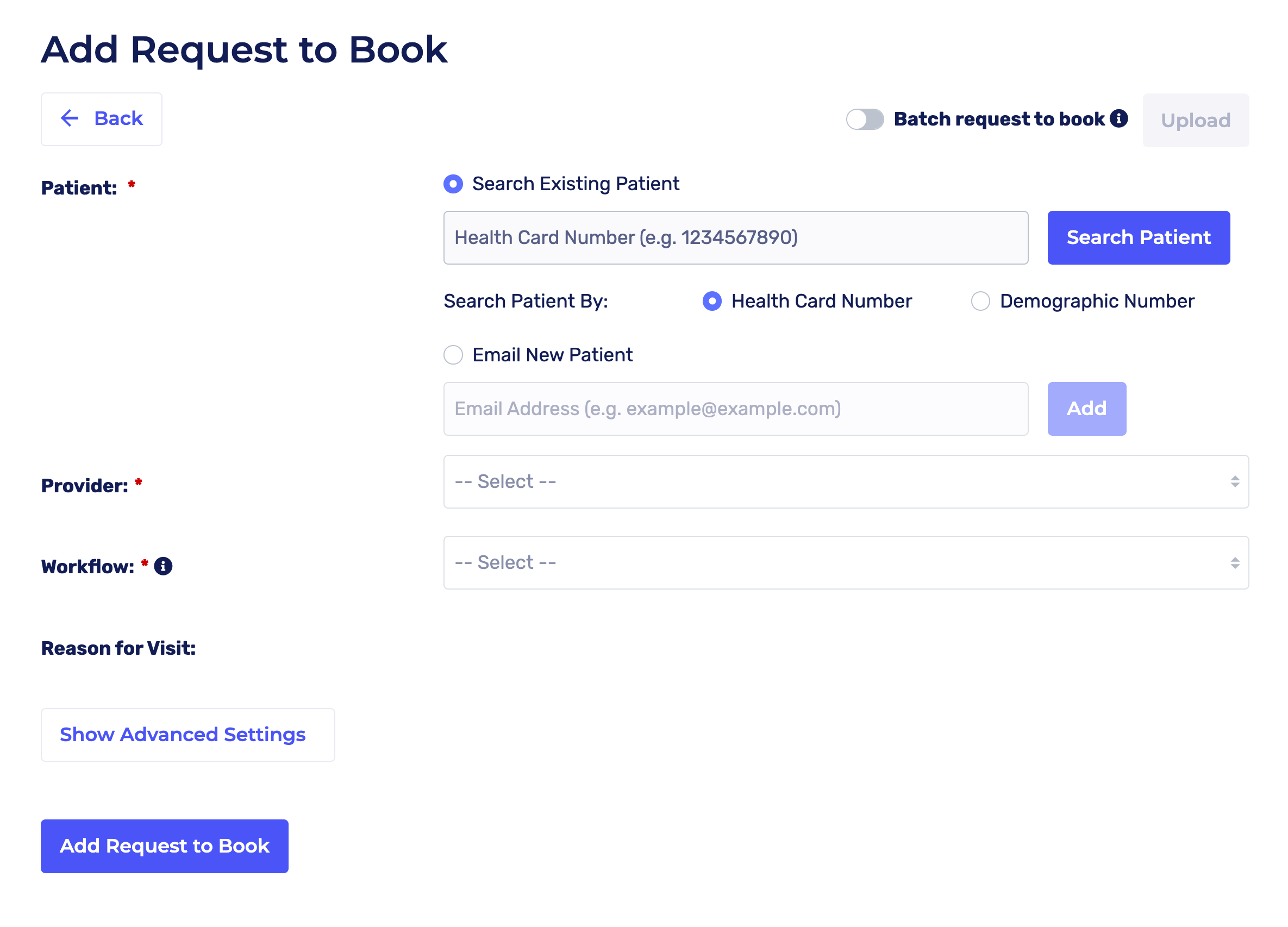Choose the Health Card Number search option
This screenshot has width=1288, height=927.
tap(711, 301)
